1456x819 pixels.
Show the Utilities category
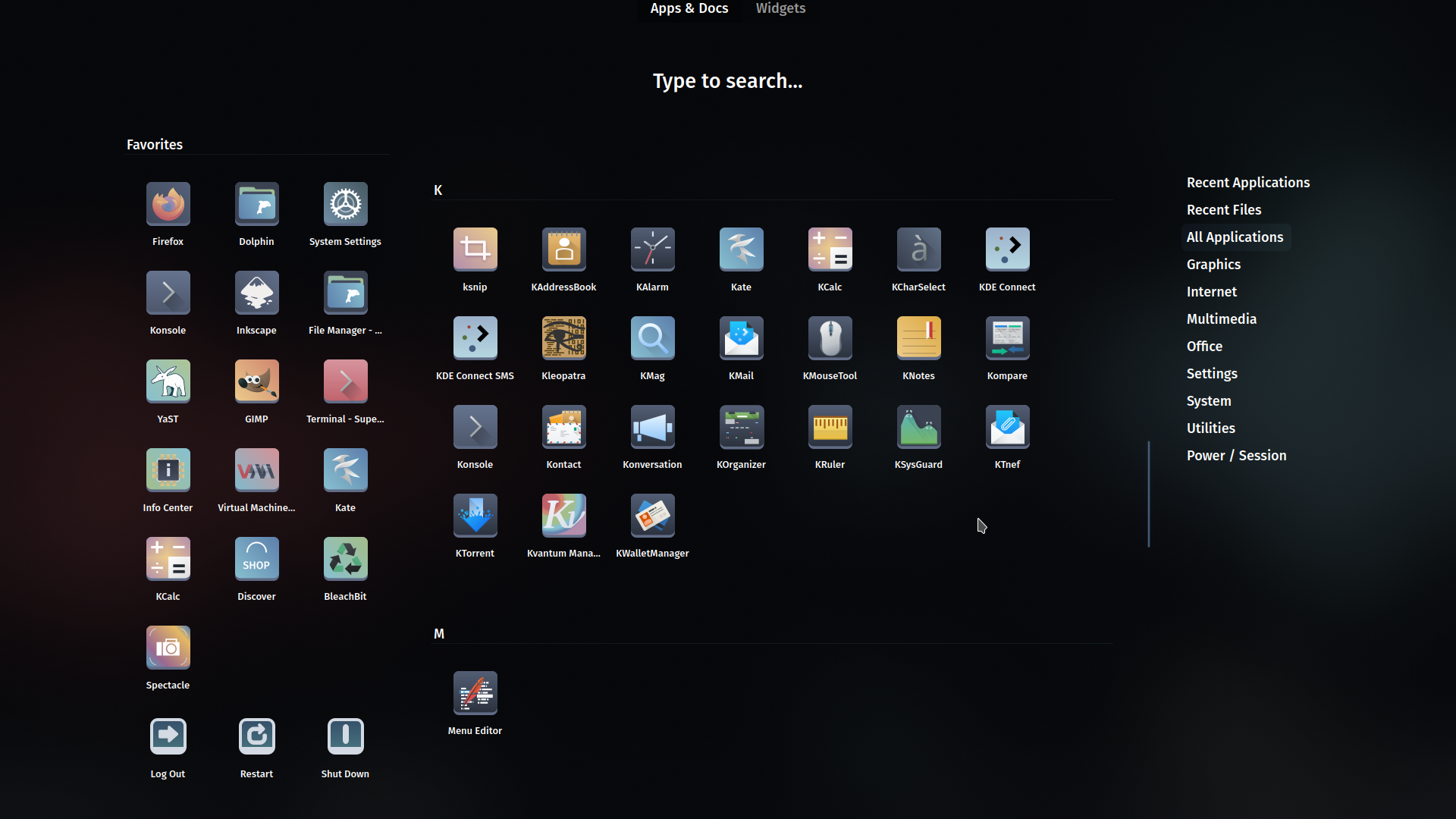(1211, 428)
